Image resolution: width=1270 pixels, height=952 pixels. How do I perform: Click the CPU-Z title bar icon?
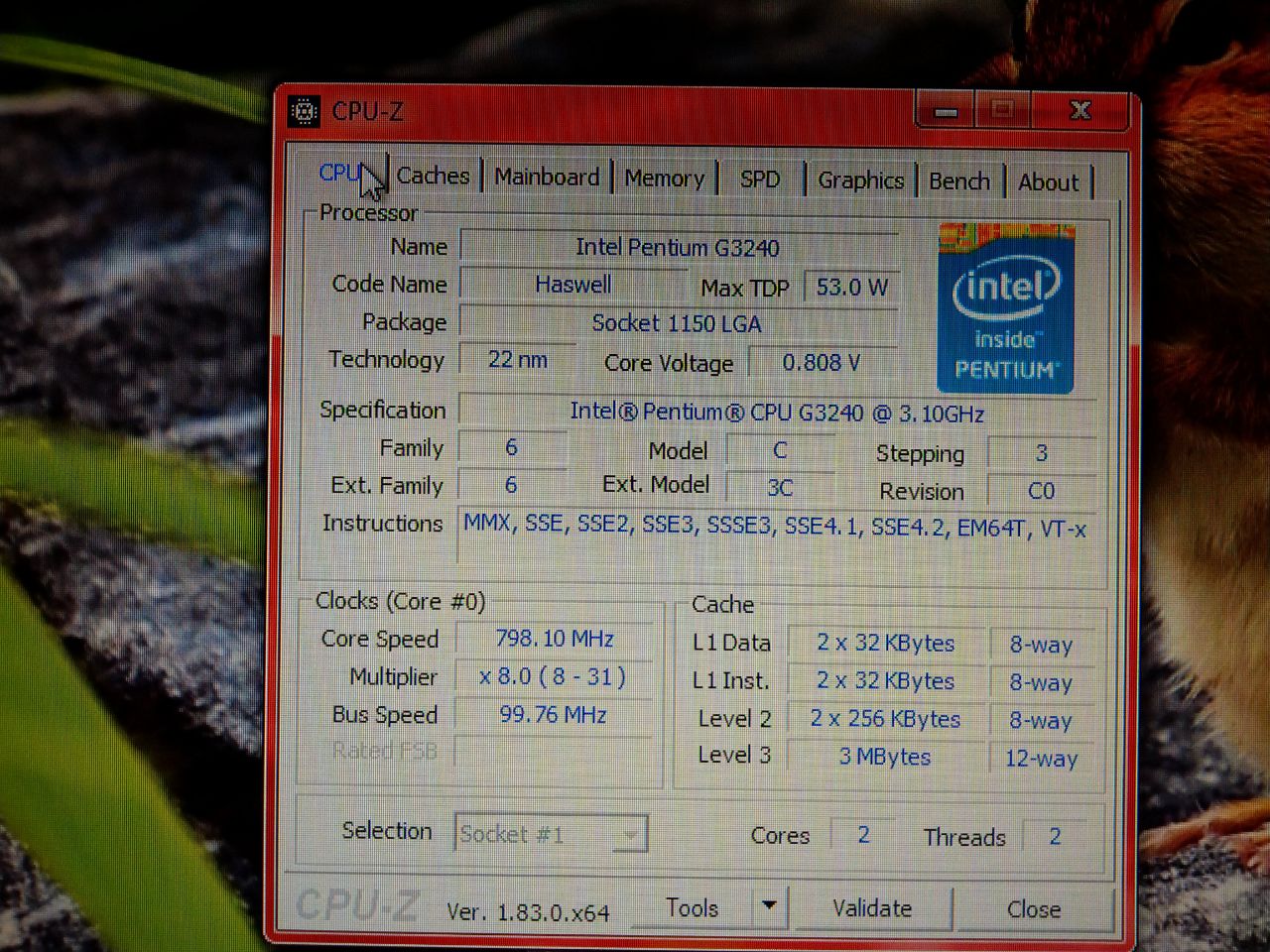tap(304, 111)
